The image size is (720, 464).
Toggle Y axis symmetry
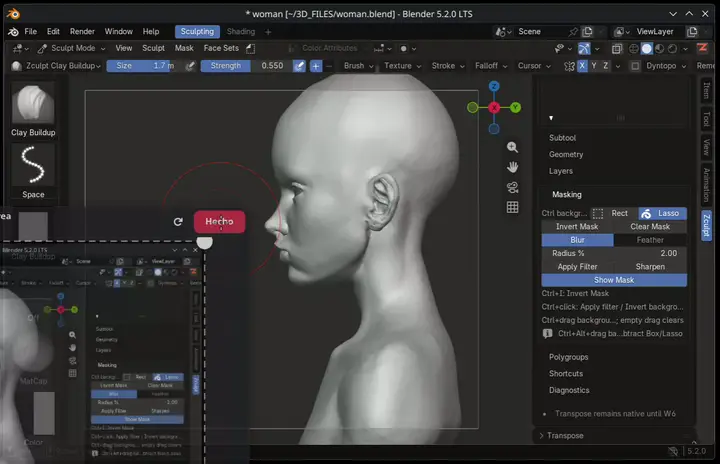[x=594, y=66]
